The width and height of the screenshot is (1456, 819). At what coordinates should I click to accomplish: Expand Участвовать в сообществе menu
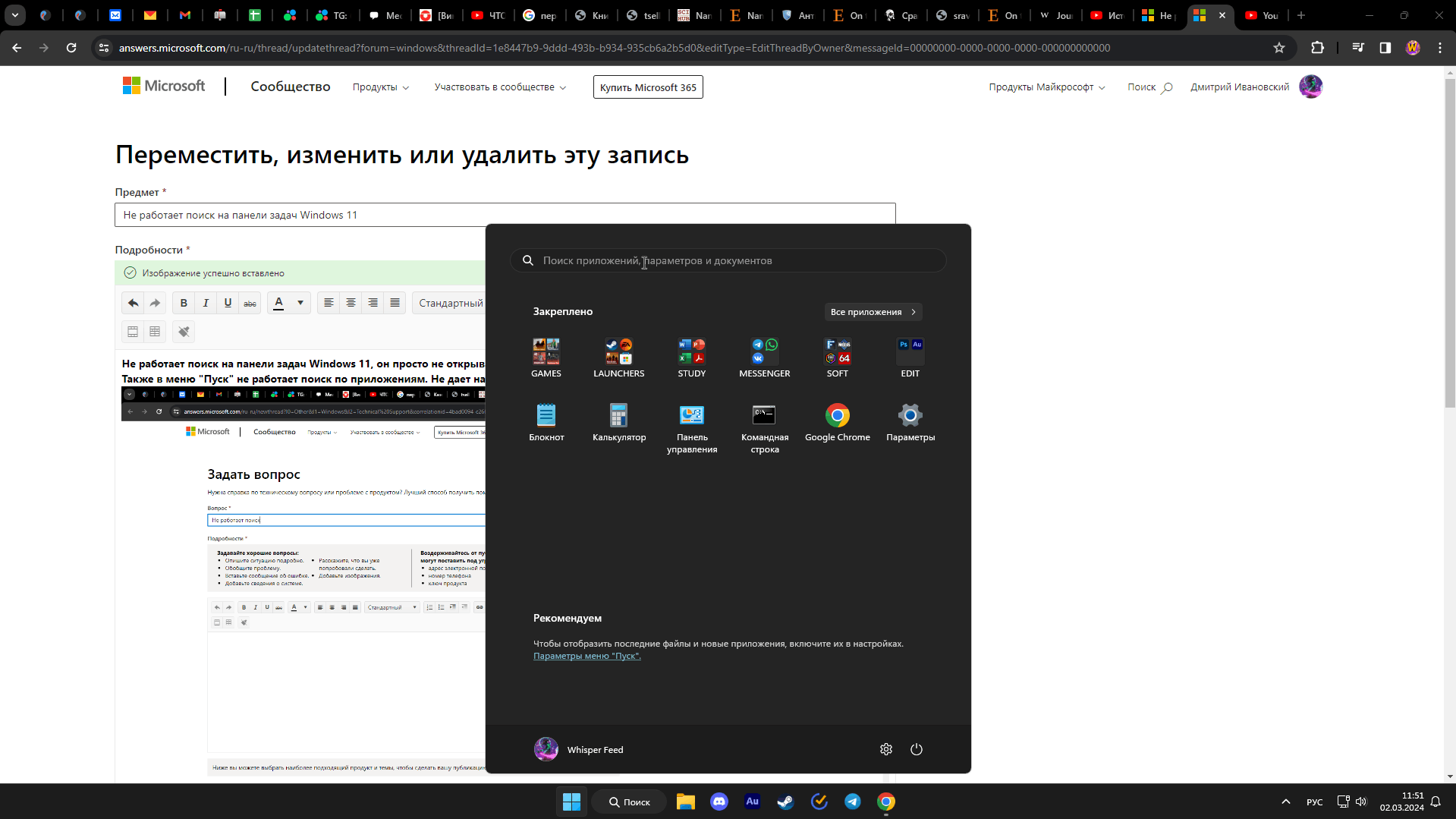click(500, 87)
